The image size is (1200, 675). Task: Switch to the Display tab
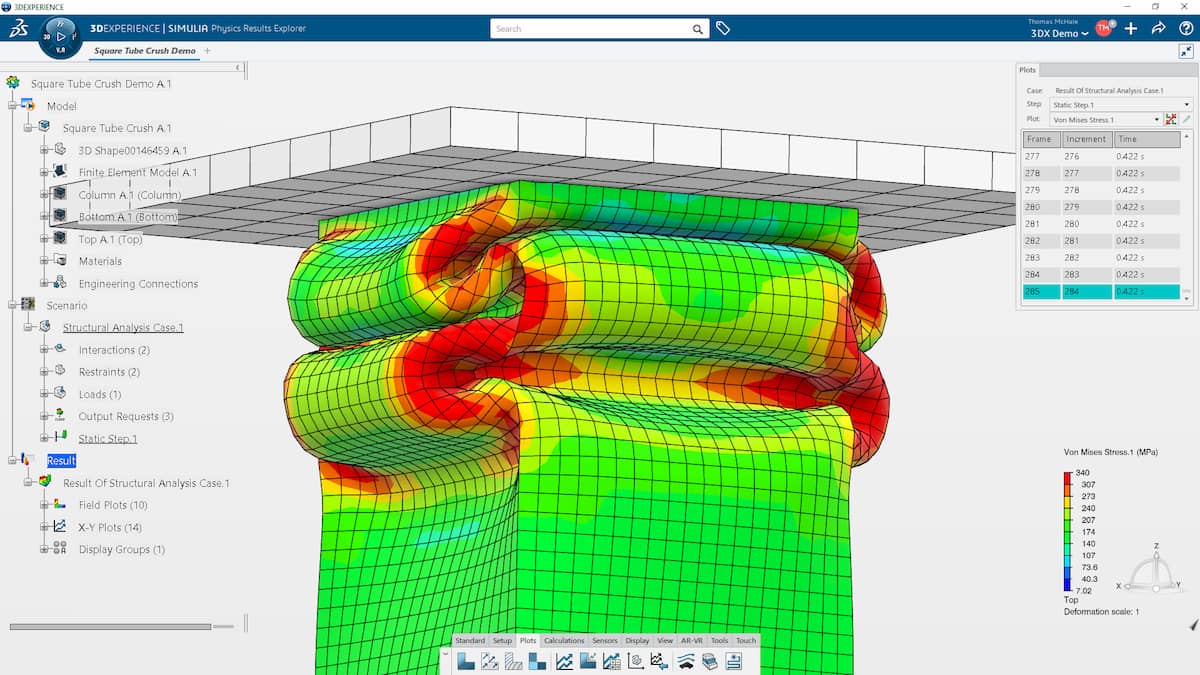[x=637, y=641]
